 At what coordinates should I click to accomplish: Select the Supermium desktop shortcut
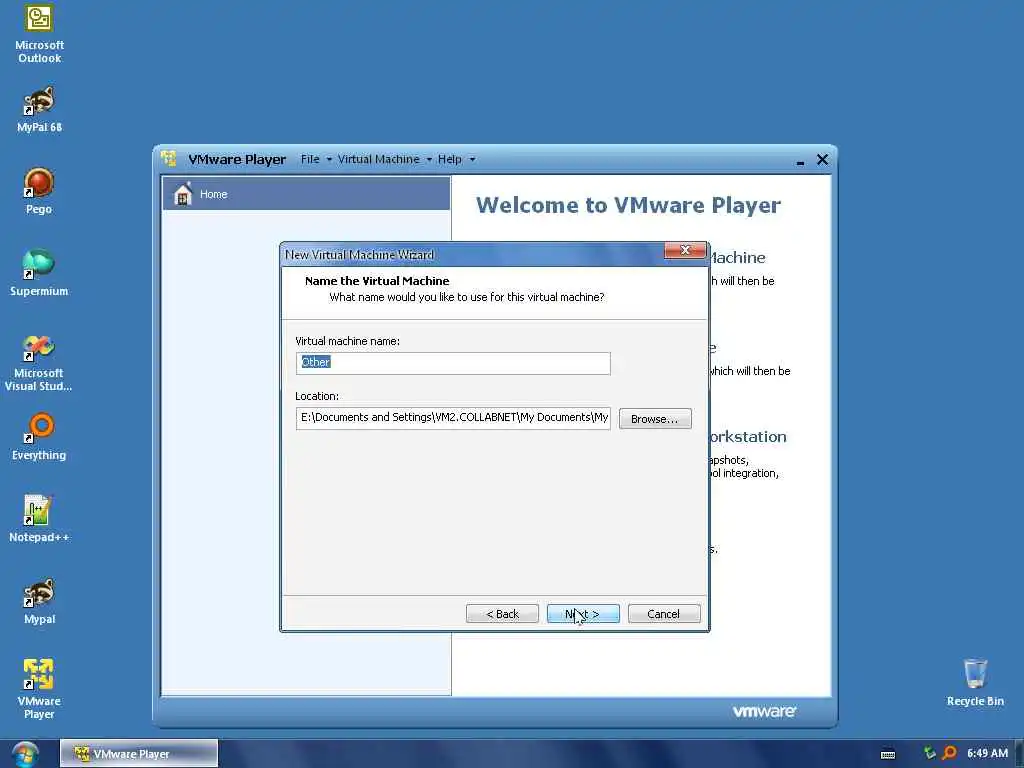(x=39, y=273)
